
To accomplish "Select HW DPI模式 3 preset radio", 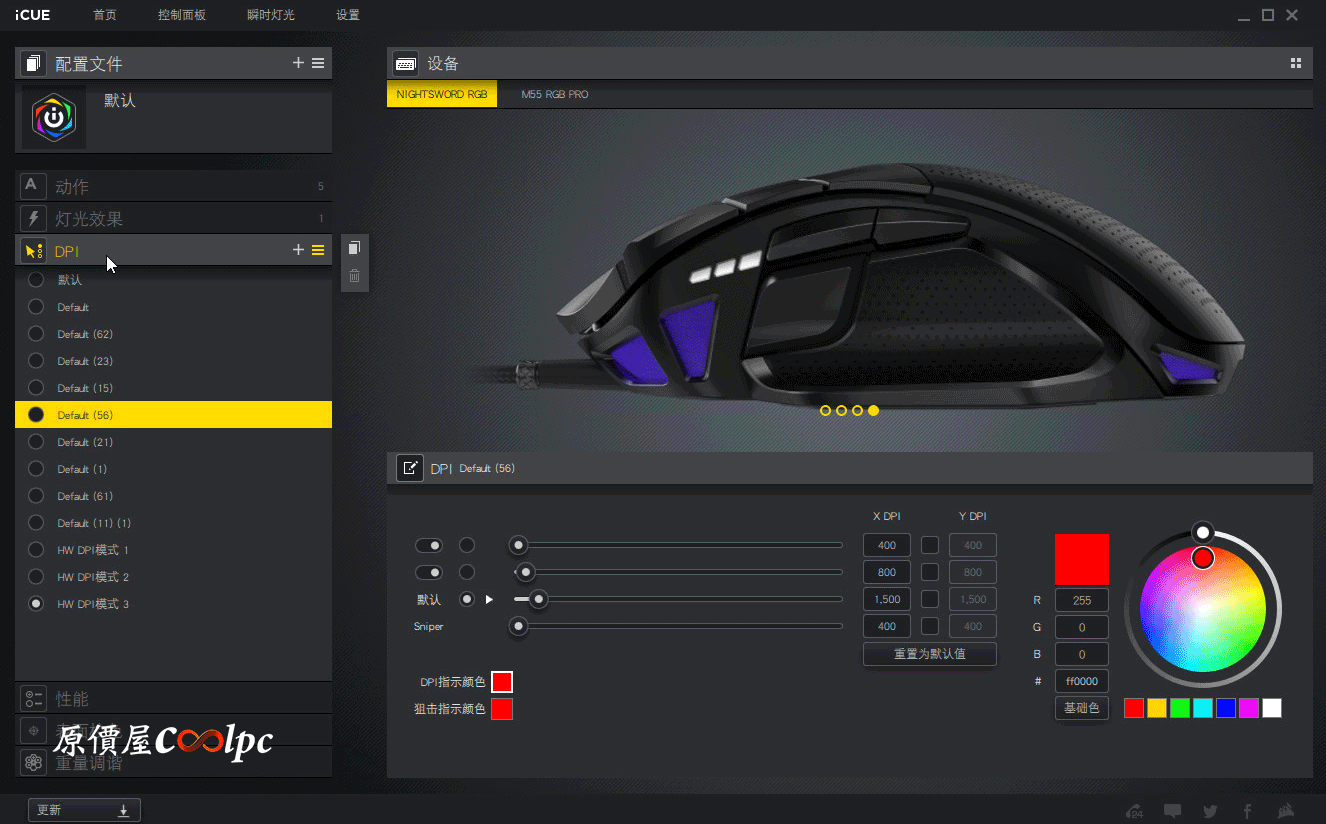I will (x=36, y=604).
